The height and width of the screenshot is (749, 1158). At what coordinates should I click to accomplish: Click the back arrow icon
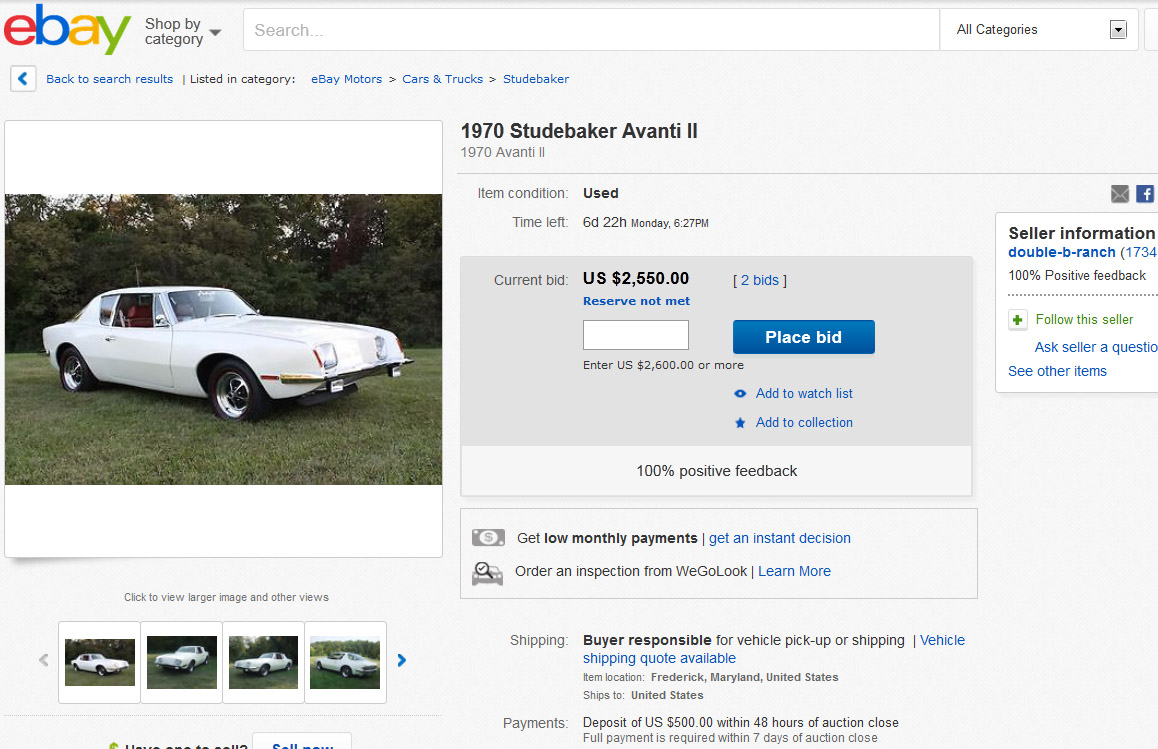24,79
